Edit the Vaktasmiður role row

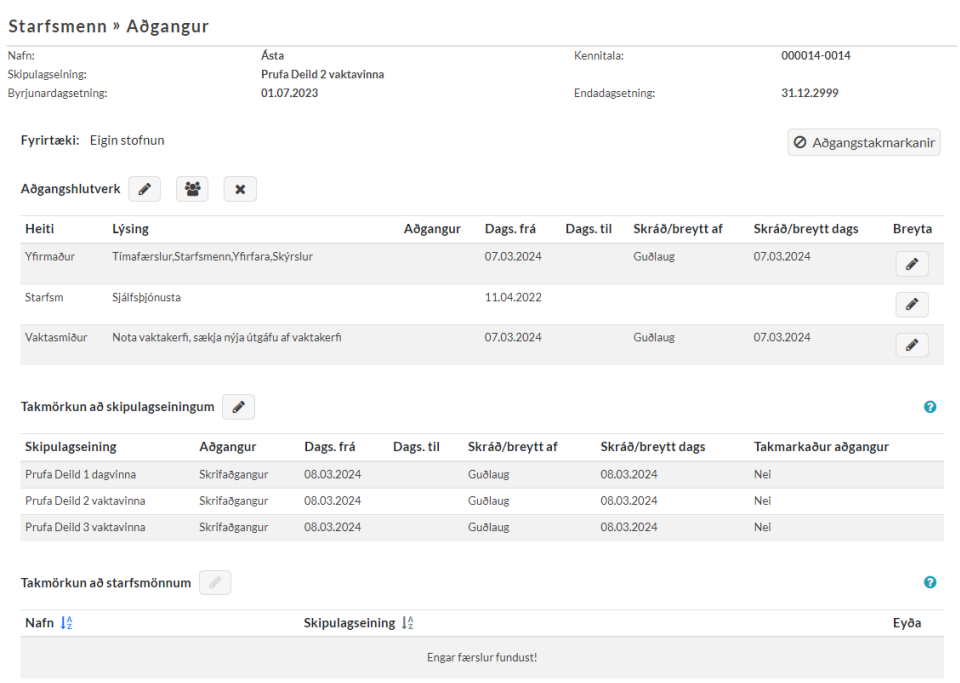tap(912, 345)
